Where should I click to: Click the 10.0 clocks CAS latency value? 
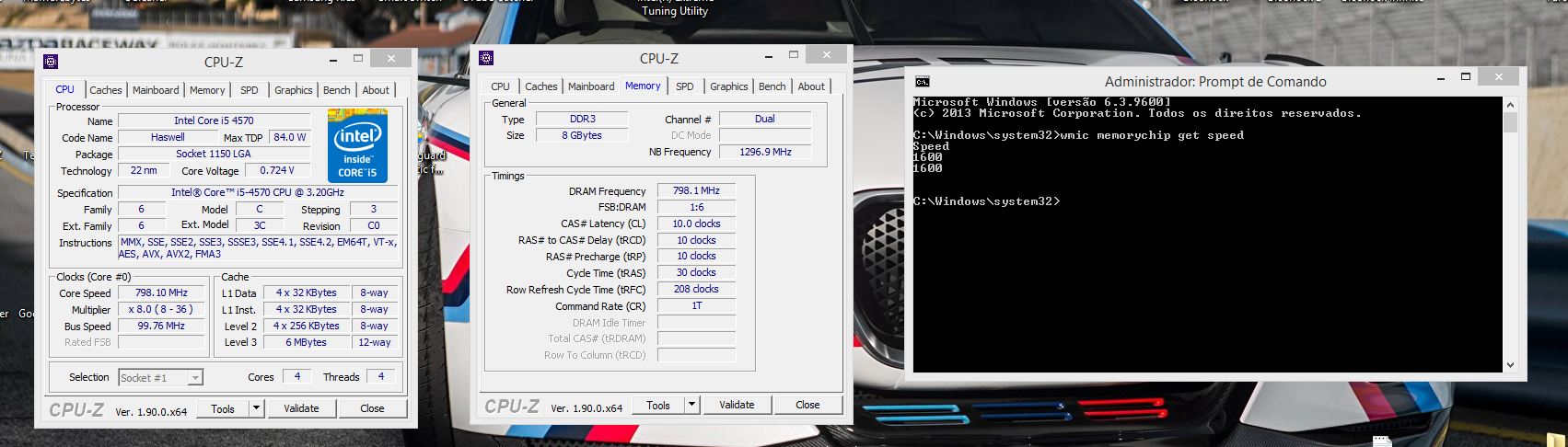pyautogui.click(x=696, y=223)
